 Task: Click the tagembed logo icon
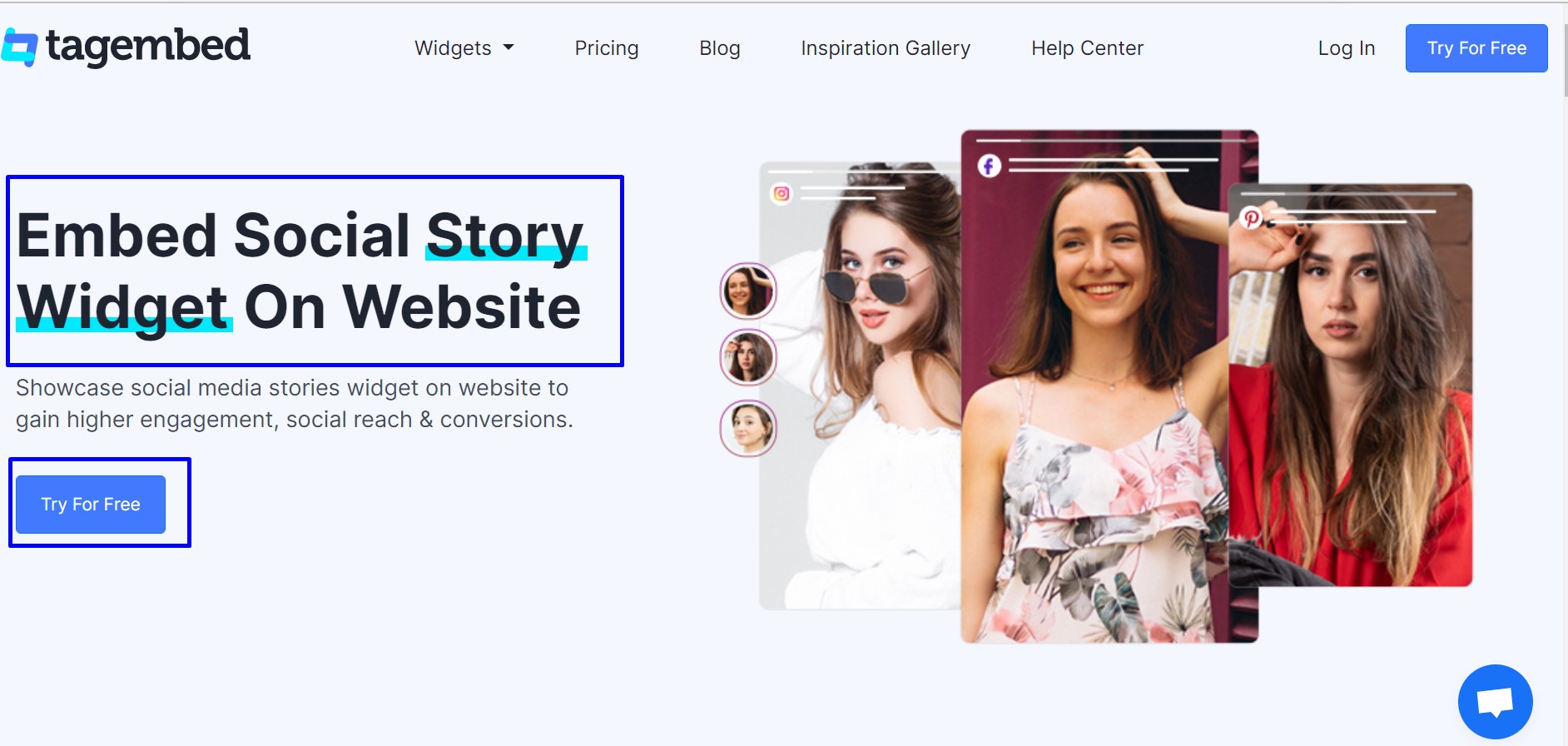(19, 47)
